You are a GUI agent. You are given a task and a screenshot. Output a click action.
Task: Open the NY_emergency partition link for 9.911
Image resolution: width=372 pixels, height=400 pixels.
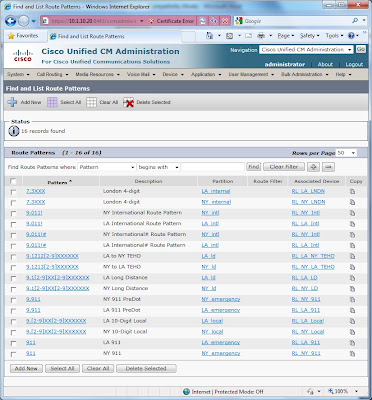221,299
